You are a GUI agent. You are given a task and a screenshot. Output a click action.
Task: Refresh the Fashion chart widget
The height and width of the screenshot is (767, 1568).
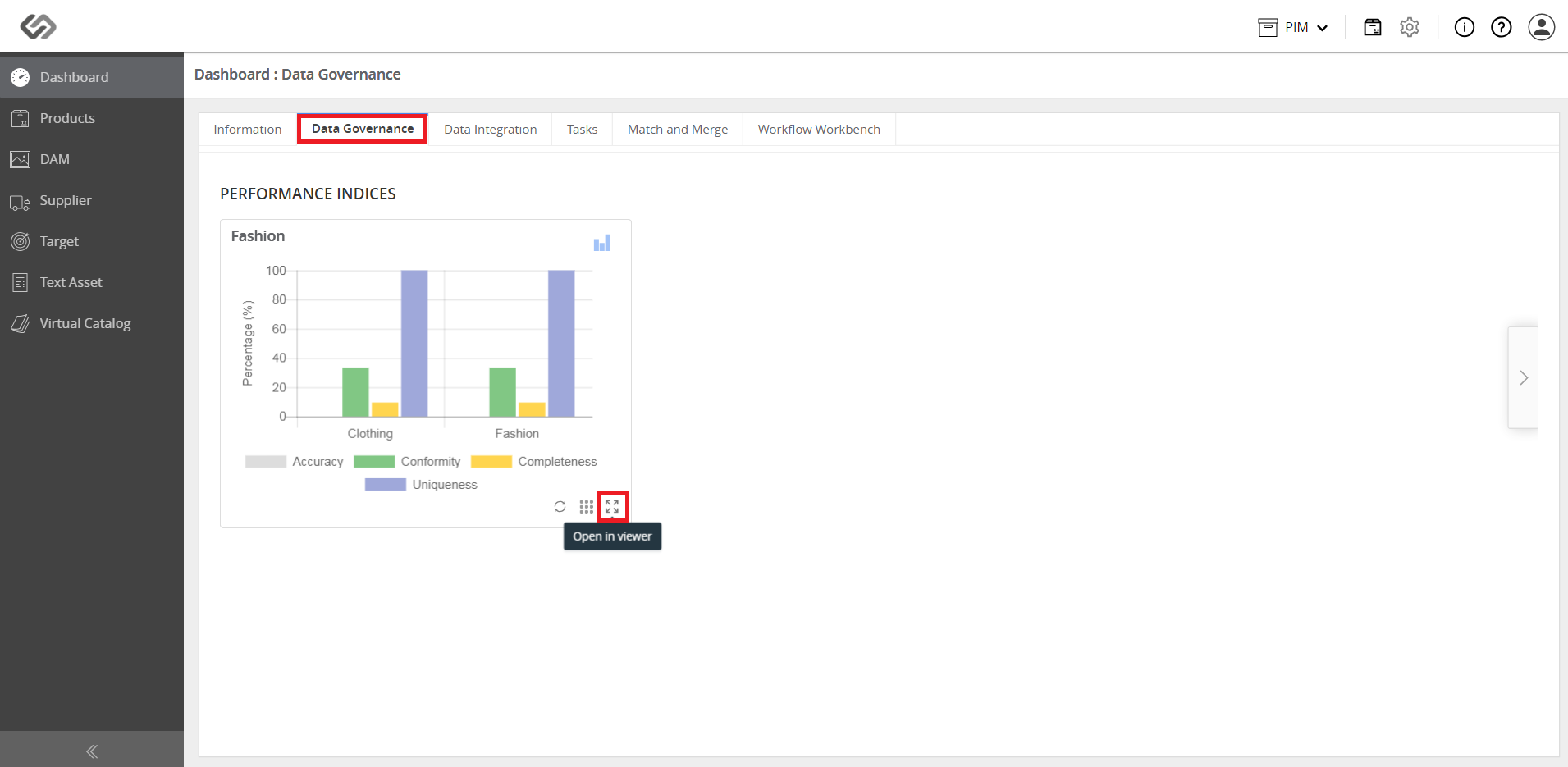tap(560, 507)
